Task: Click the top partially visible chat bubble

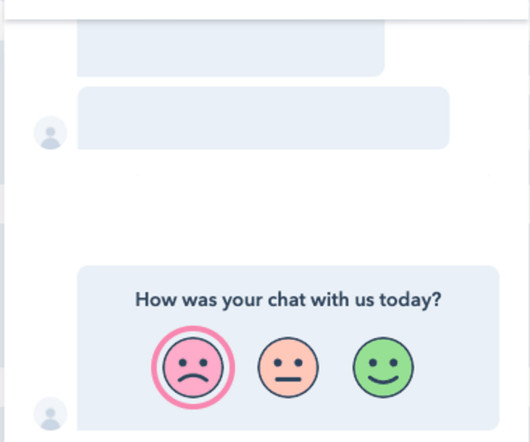Action: [231, 48]
